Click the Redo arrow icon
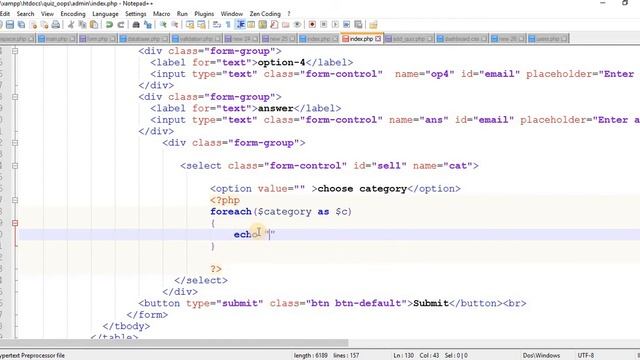640x360 pixels. pyautogui.click(x=121, y=24)
